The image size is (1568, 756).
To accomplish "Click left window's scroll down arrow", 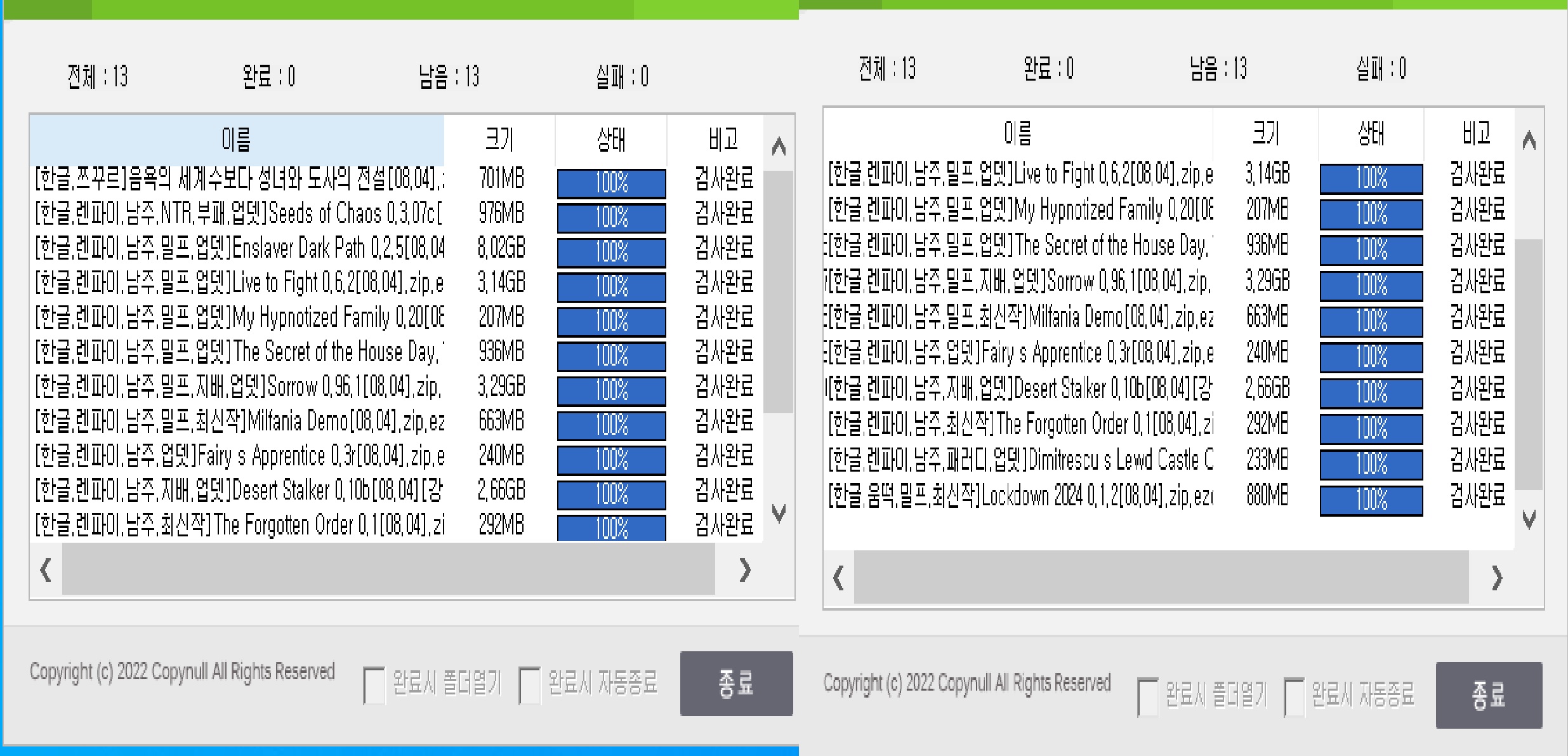I will pos(779,512).
